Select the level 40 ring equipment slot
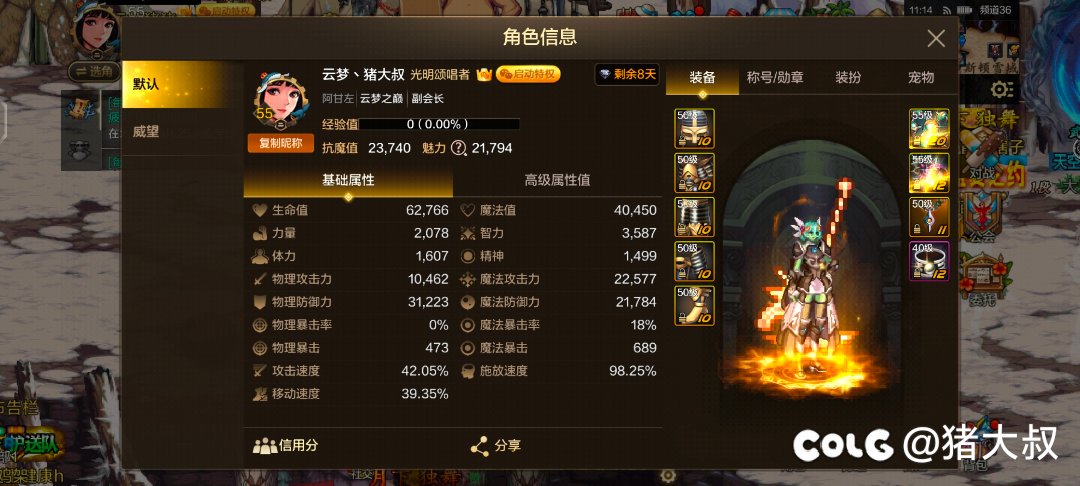This screenshot has width=1080, height=486. point(929,261)
